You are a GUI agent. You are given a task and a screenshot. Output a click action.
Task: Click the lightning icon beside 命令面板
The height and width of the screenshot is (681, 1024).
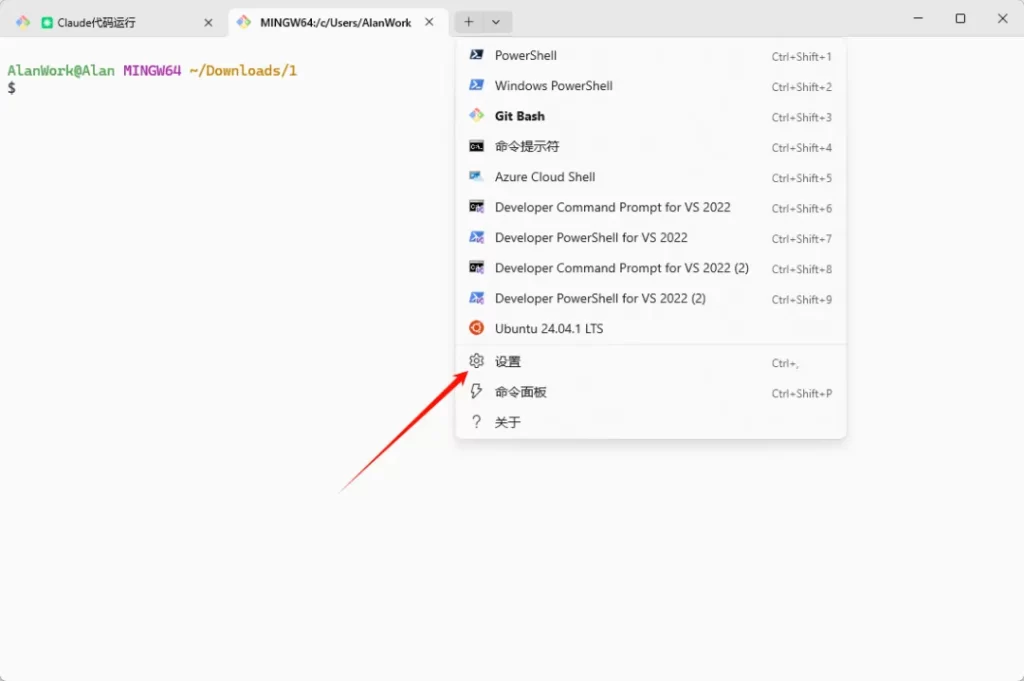(477, 391)
